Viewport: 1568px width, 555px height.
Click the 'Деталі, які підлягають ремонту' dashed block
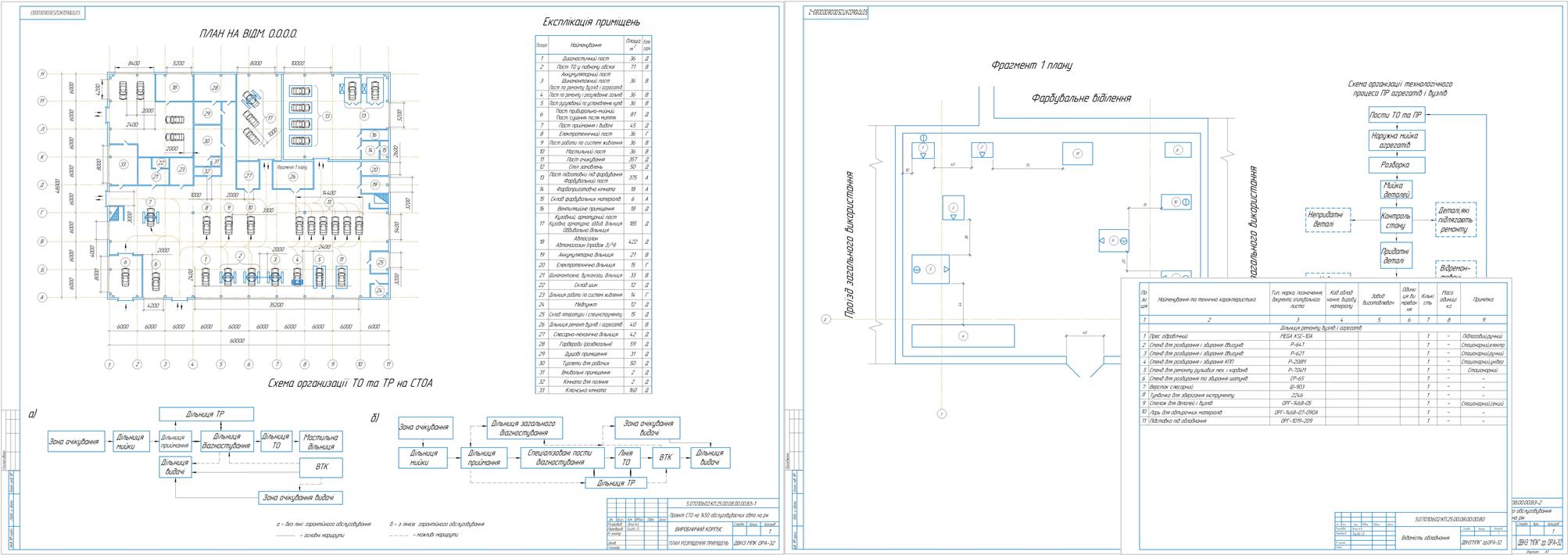(1455, 220)
